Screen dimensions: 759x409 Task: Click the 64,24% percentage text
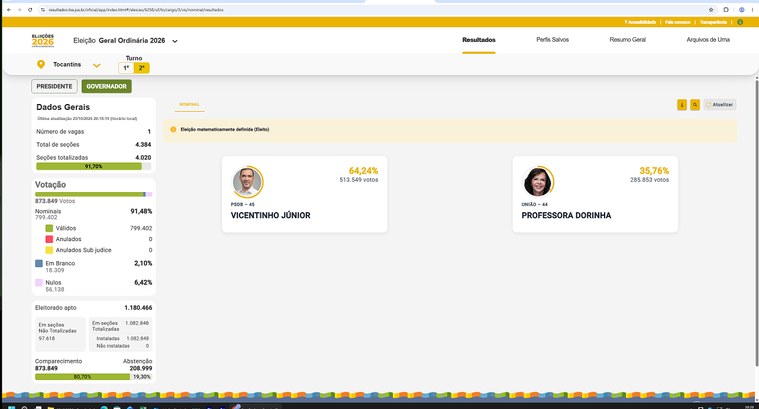pyautogui.click(x=363, y=171)
